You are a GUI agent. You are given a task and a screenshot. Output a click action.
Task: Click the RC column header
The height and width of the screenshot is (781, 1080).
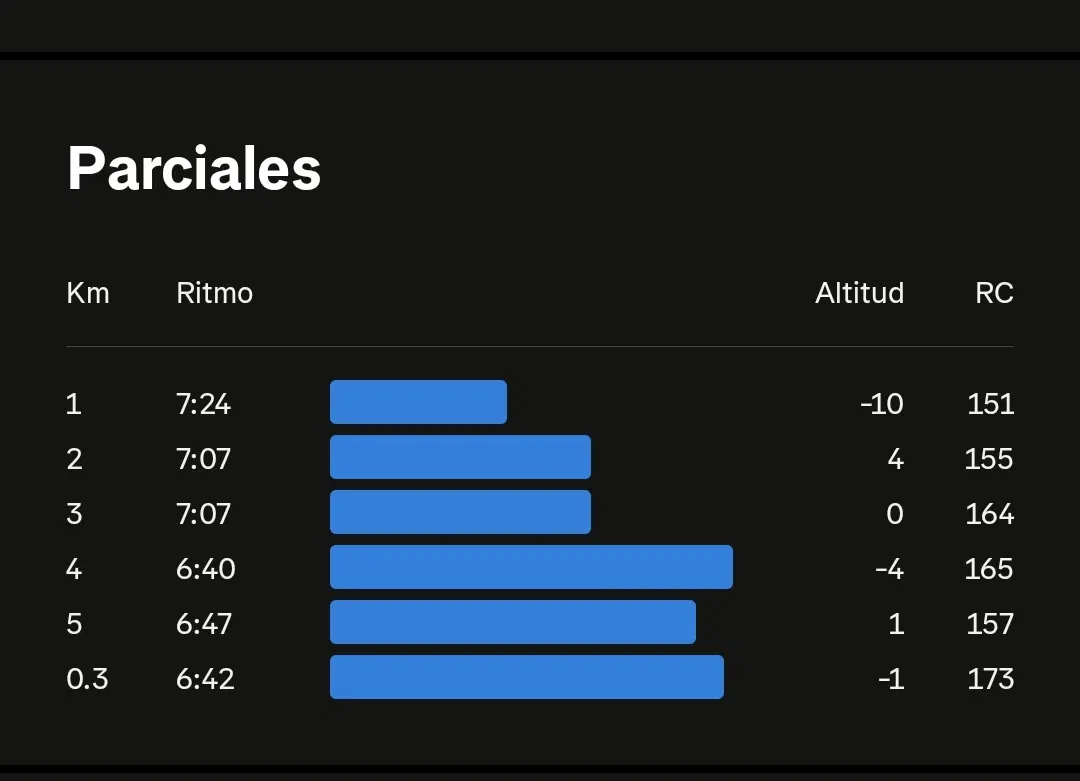(994, 293)
